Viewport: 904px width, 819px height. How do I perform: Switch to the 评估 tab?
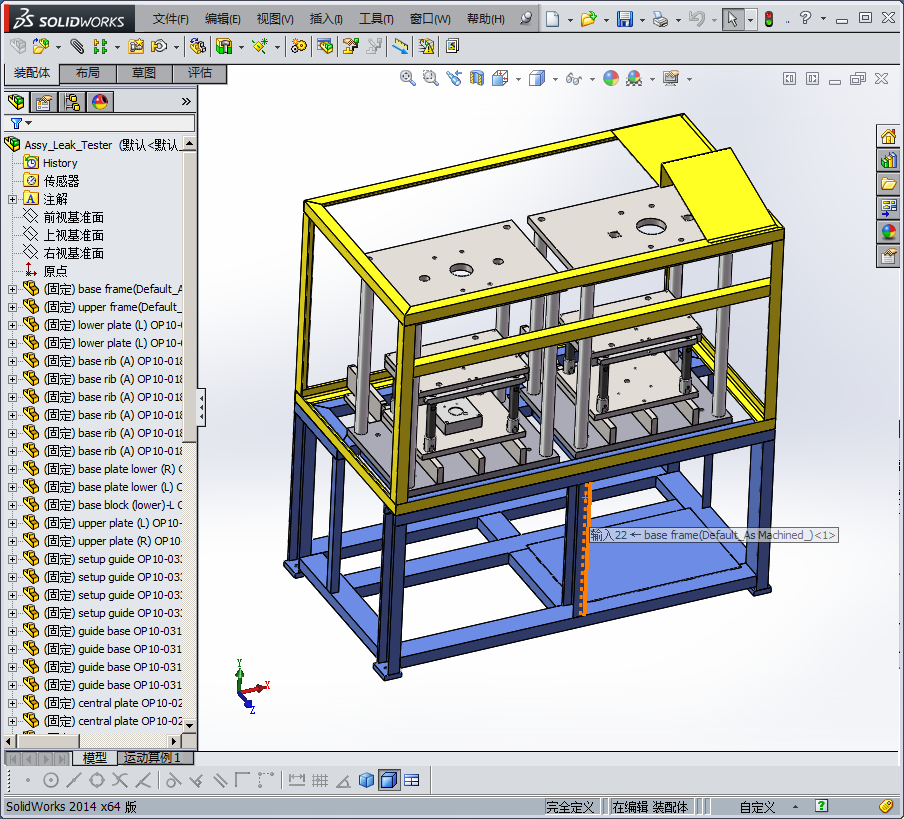point(199,73)
